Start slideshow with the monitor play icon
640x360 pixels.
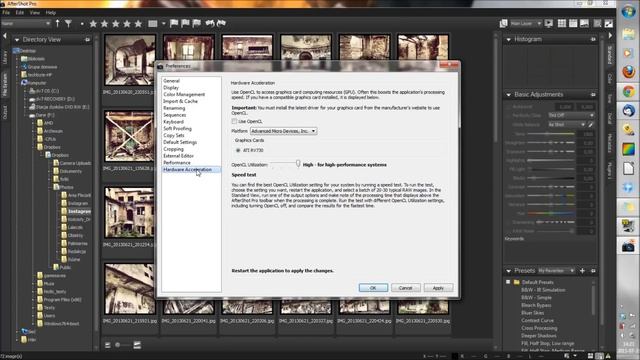tap(549, 24)
